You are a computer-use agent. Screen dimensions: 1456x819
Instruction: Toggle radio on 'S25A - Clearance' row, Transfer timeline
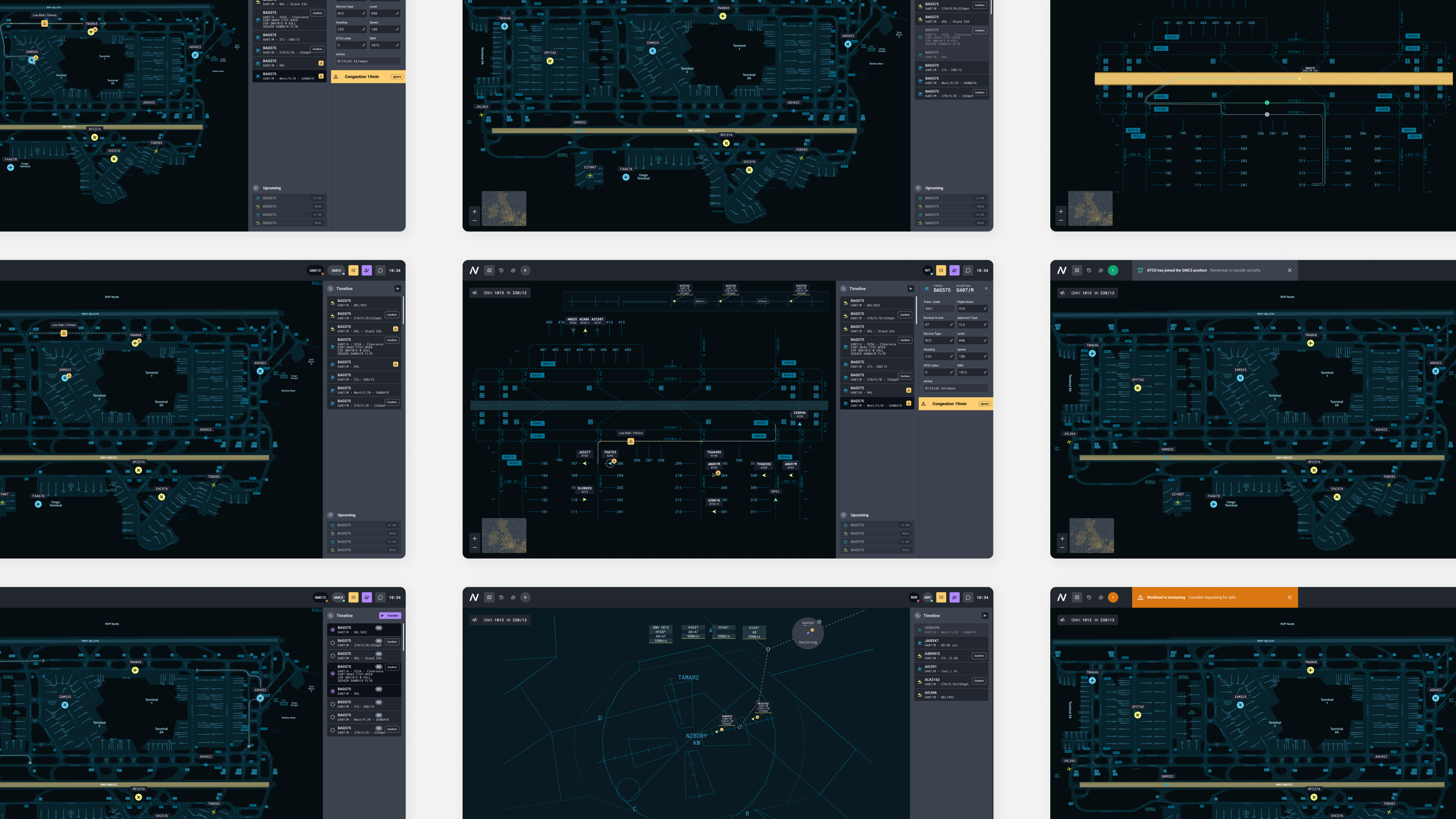coord(333,673)
